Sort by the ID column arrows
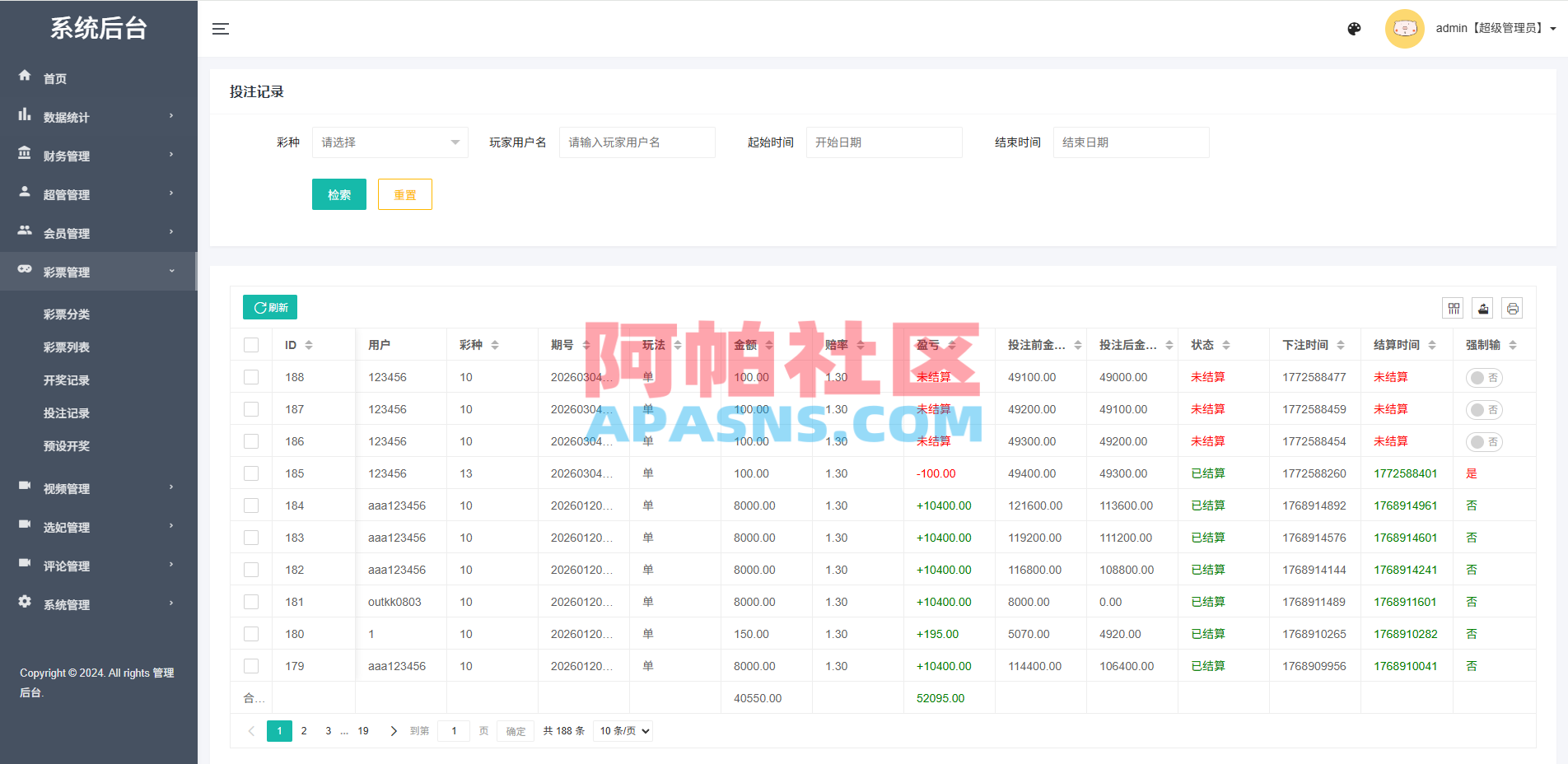This screenshot has width=1568, height=764. pos(309,345)
